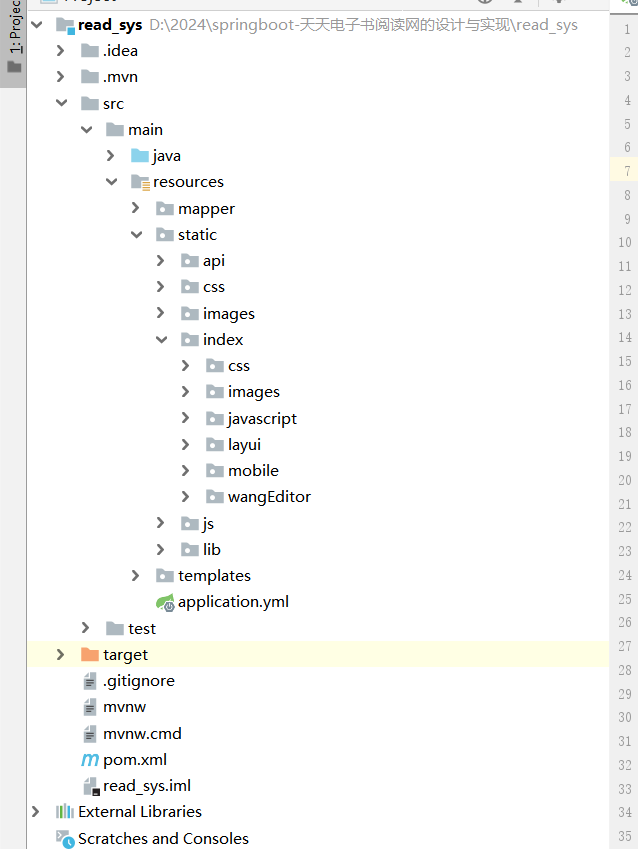Click the read_sys.iml file icon

tap(90, 786)
